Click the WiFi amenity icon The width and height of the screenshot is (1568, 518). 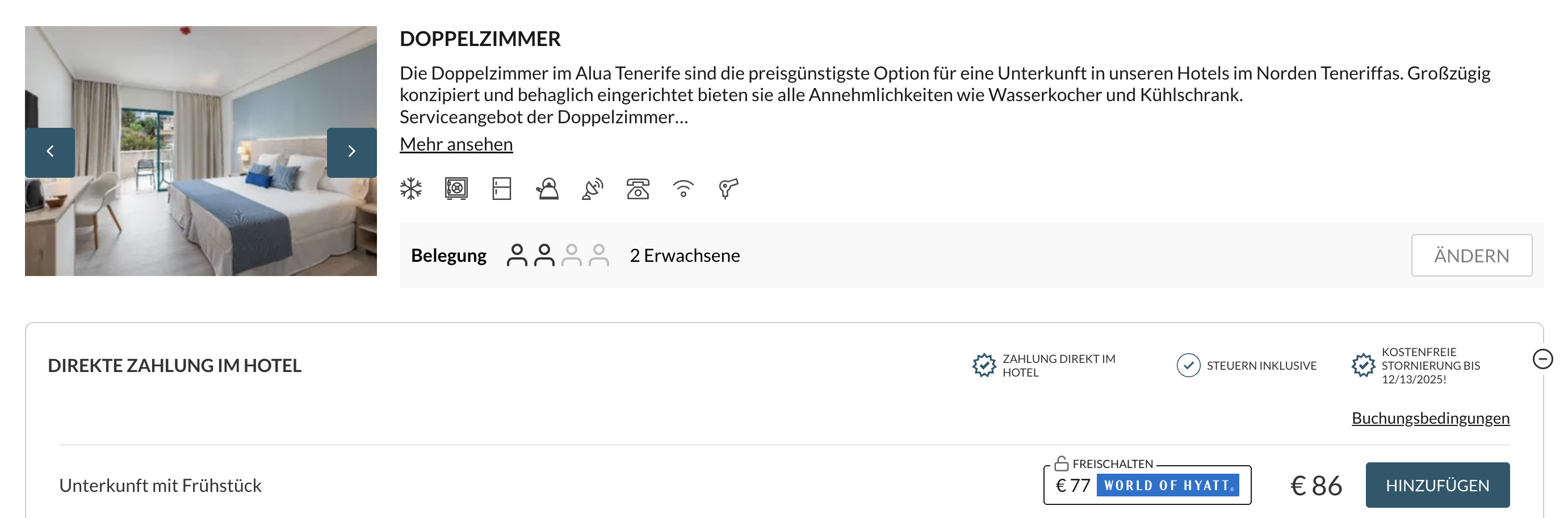[683, 189]
